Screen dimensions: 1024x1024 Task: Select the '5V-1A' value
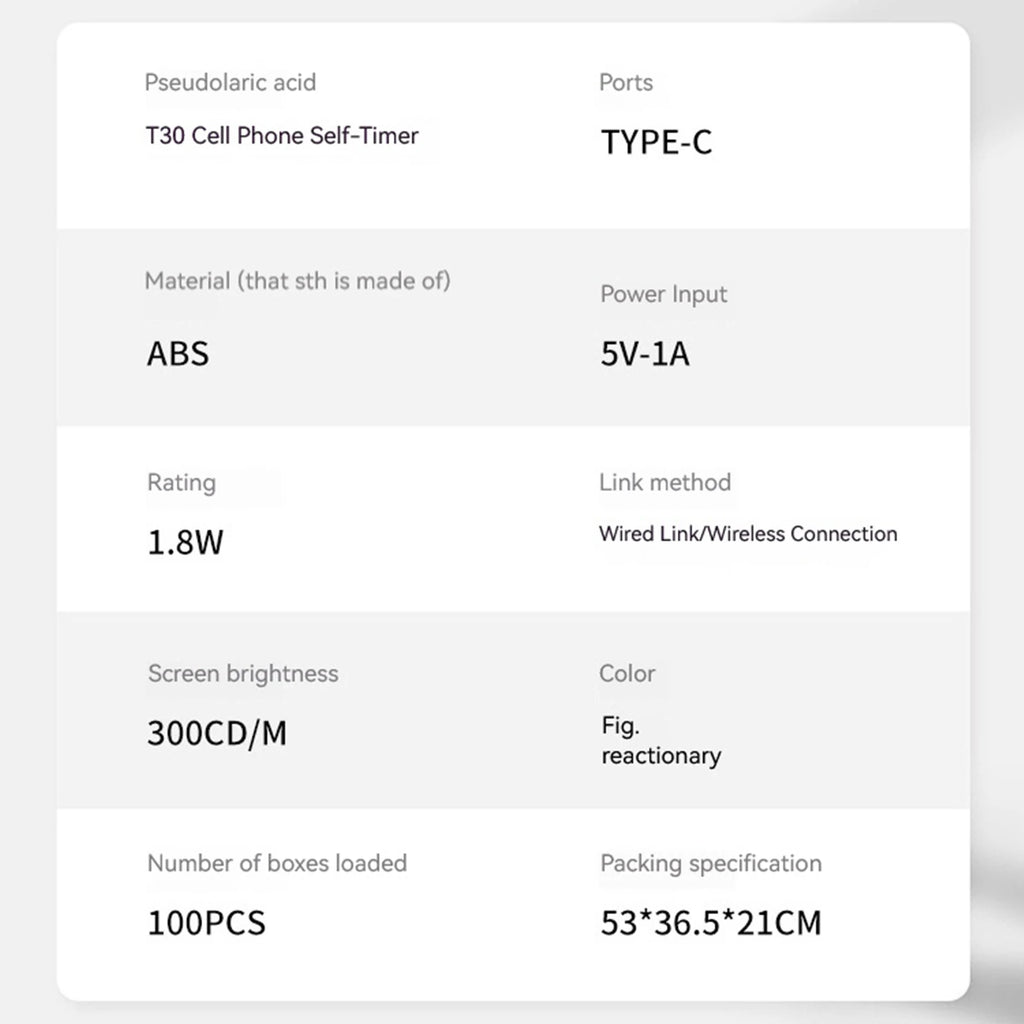point(645,354)
